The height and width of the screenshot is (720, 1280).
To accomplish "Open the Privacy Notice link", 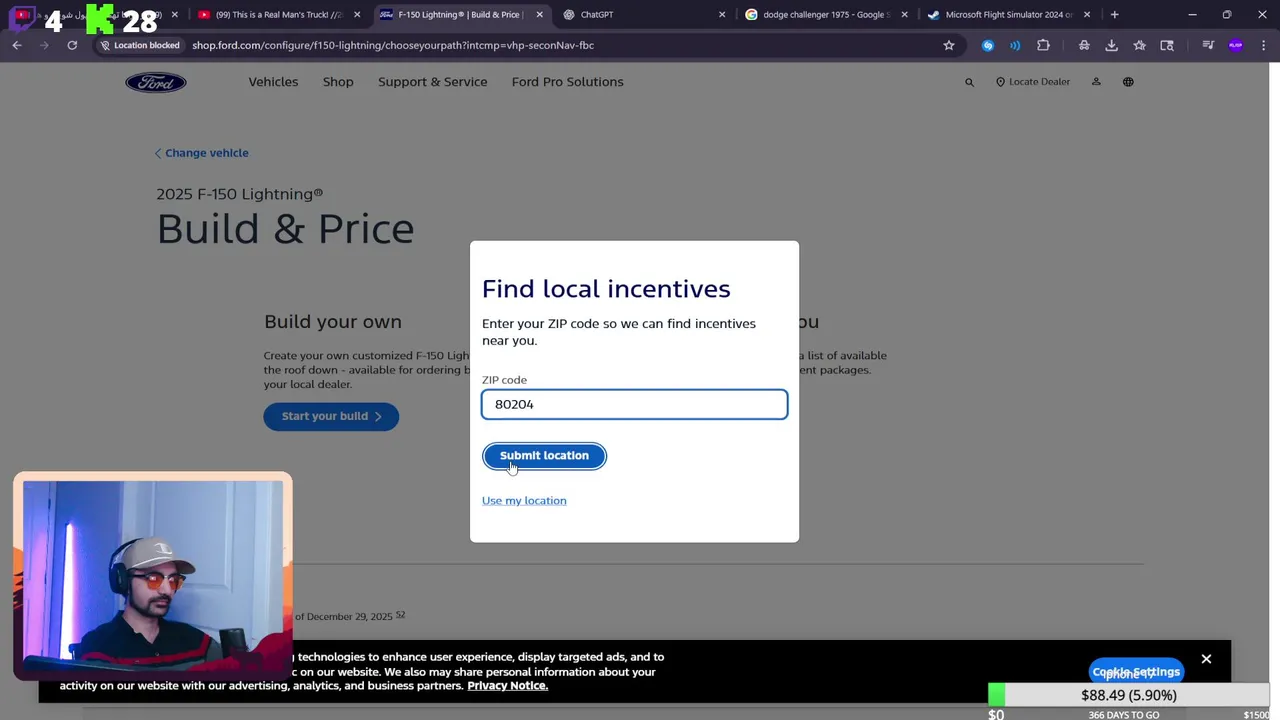I will click(507, 686).
